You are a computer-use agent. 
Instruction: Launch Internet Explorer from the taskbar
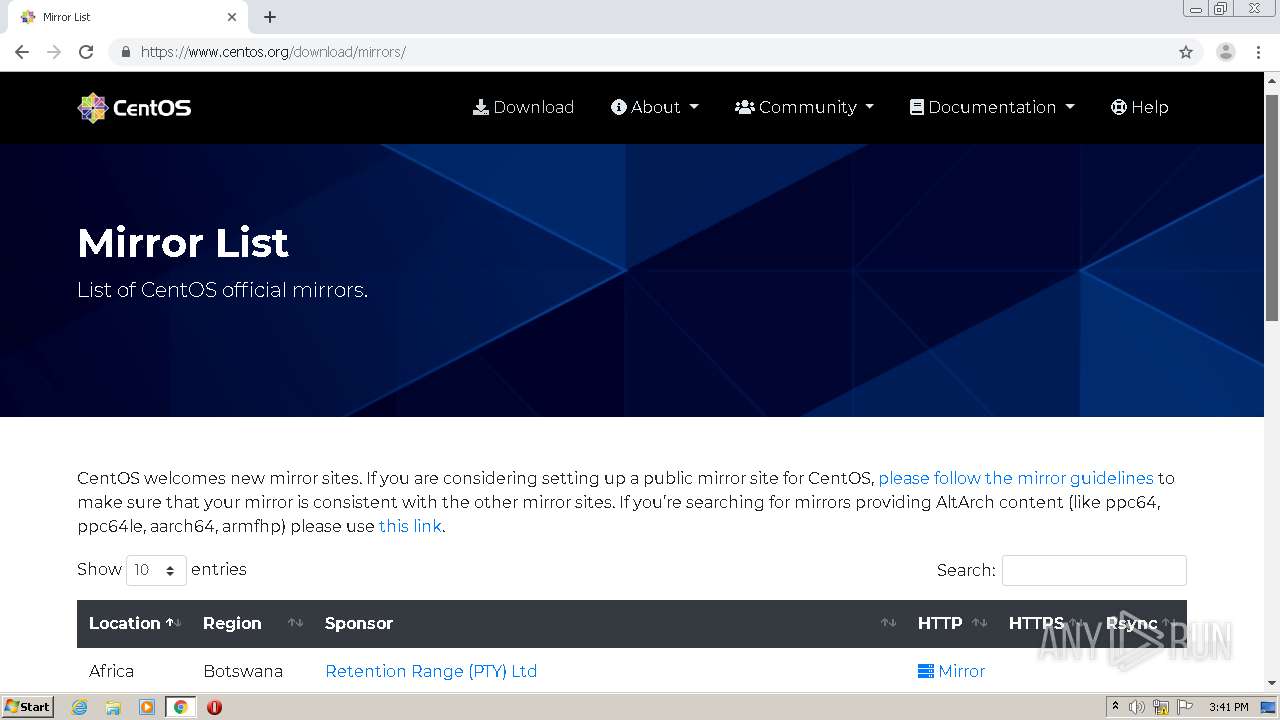pos(80,707)
